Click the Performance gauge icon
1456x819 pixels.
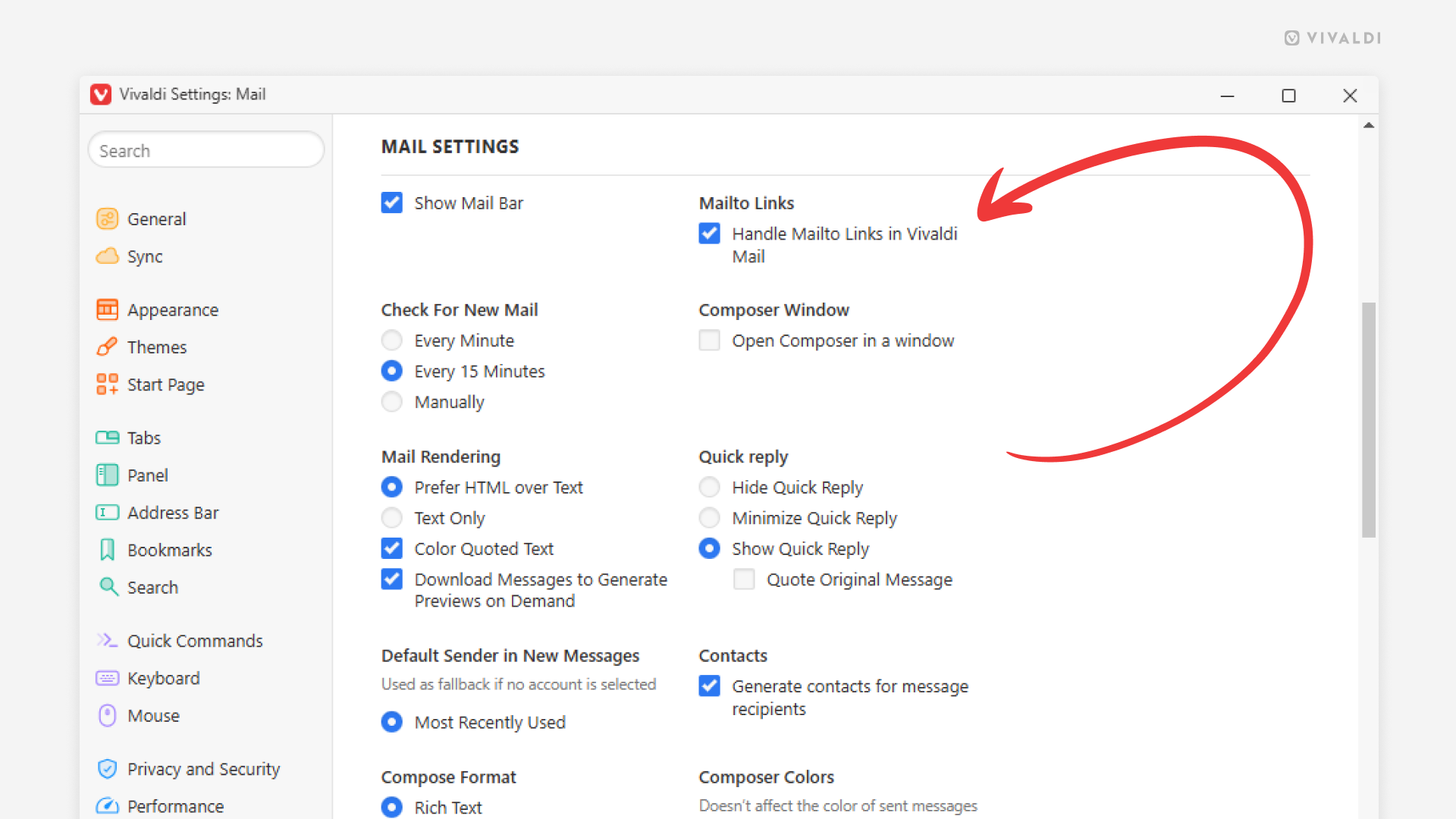pyautogui.click(x=107, y=806)
